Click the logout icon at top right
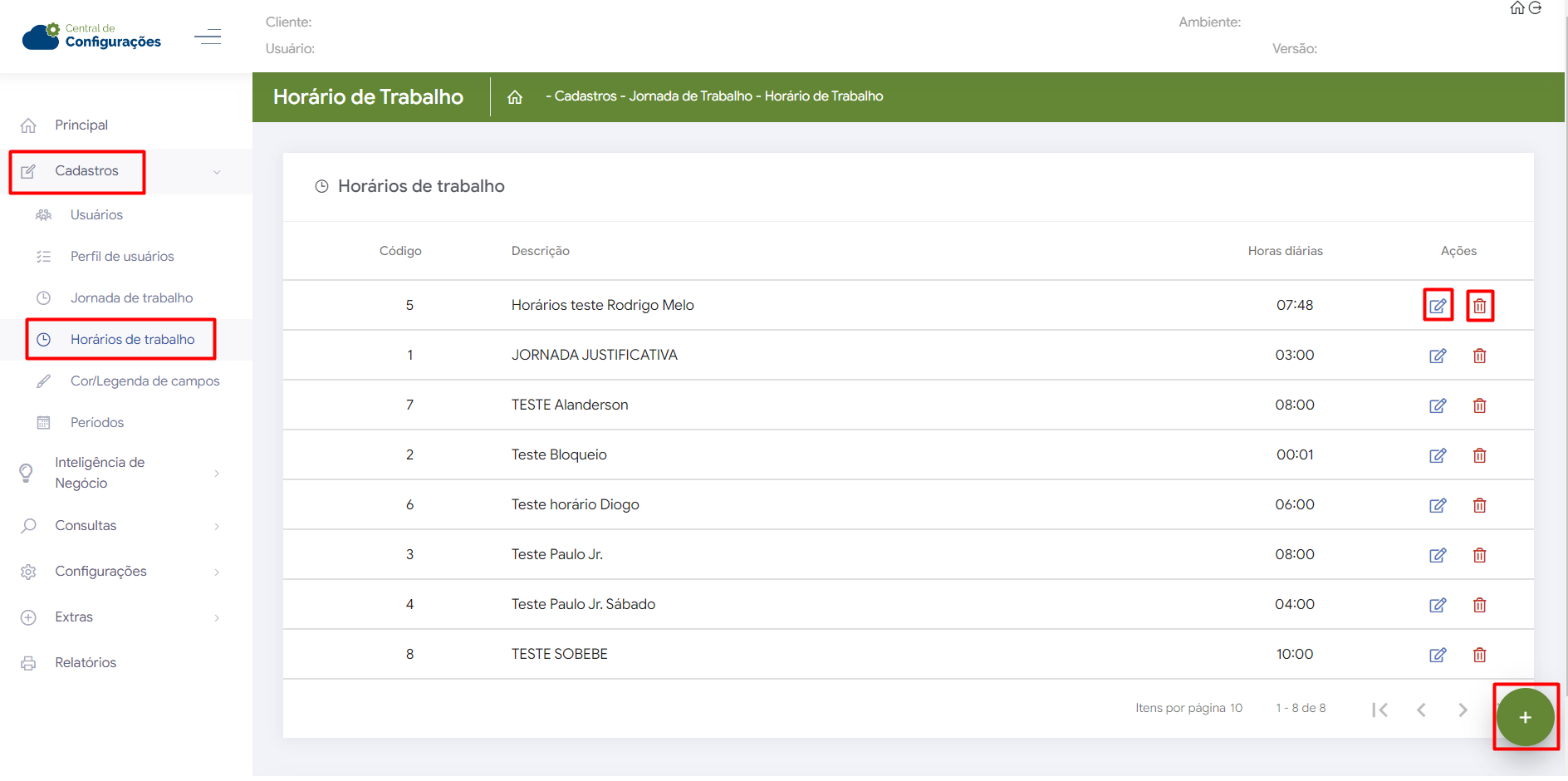This screenshot has width=1568, height=781. point(1536,8)
